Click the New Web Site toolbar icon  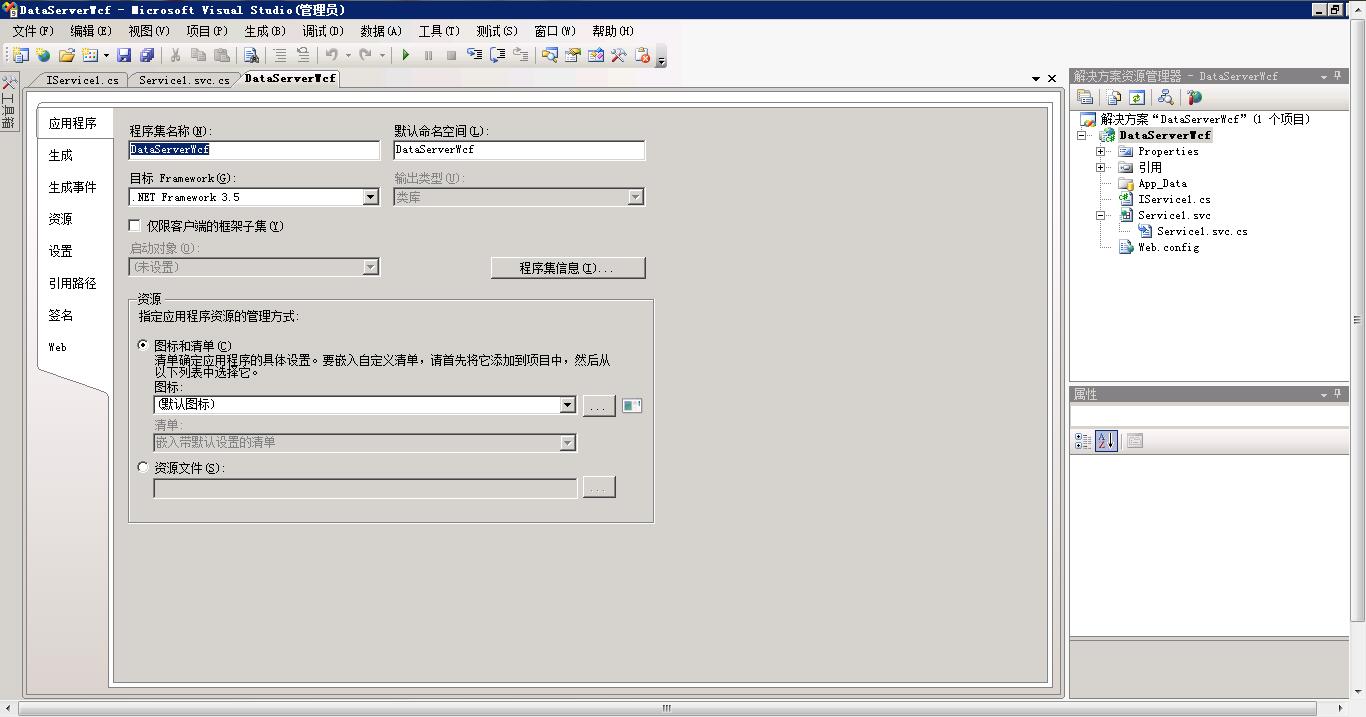tap(43, 56)
